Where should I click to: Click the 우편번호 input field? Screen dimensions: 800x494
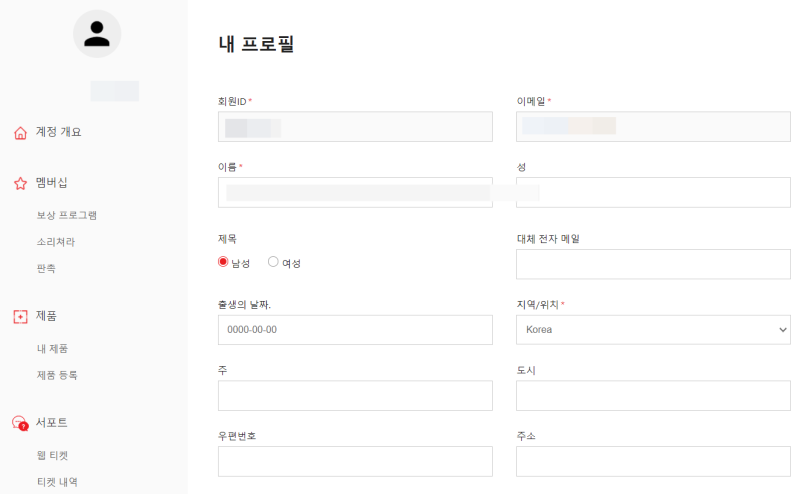pyautogui.click(x=355, y=461)
